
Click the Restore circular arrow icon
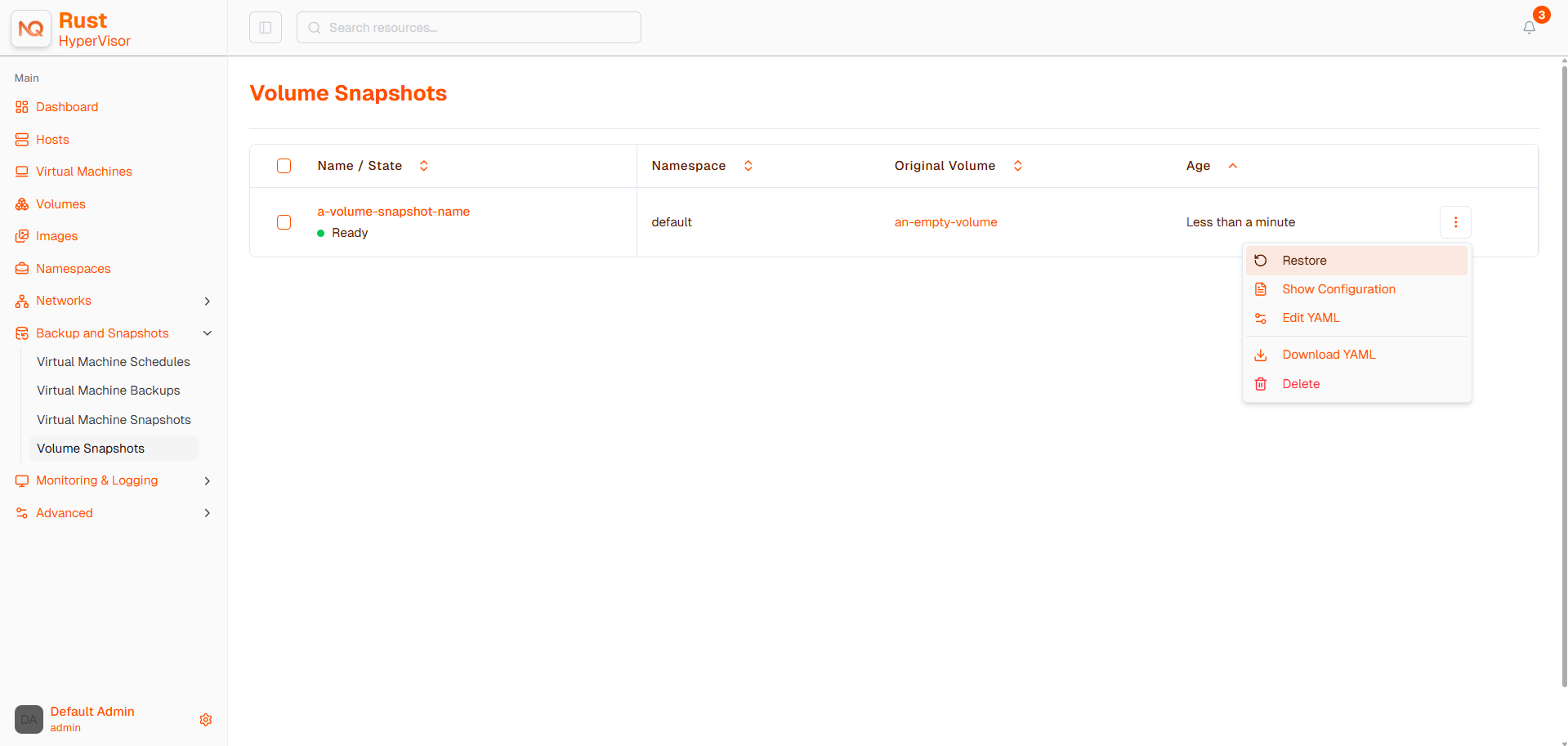tap(1261, 261)
